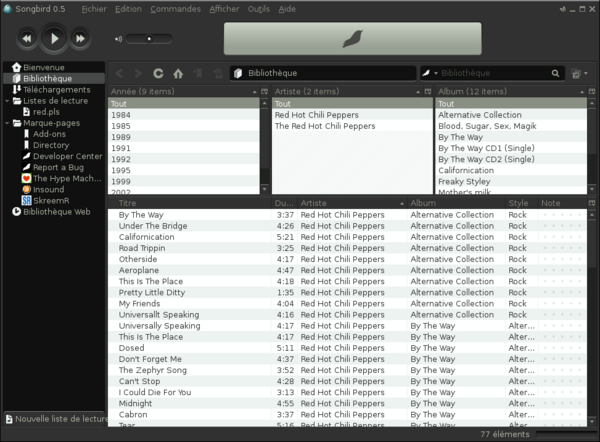
Task: Filter by year 1991
Action: 184,148
